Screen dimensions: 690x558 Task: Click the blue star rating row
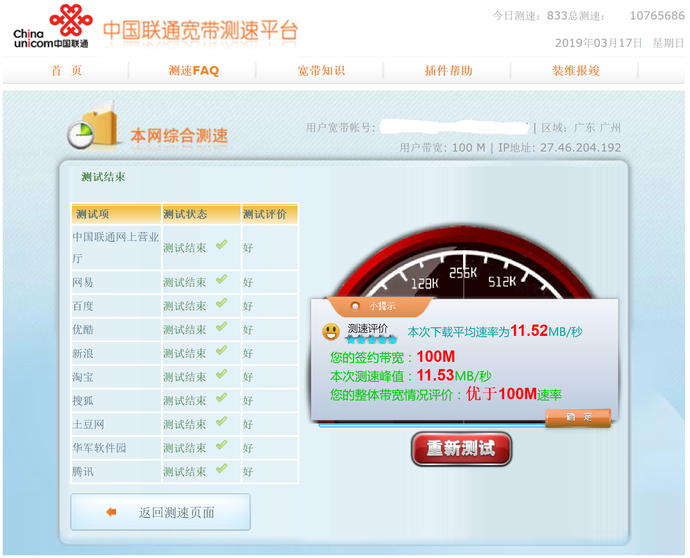[x=370, y=340]
